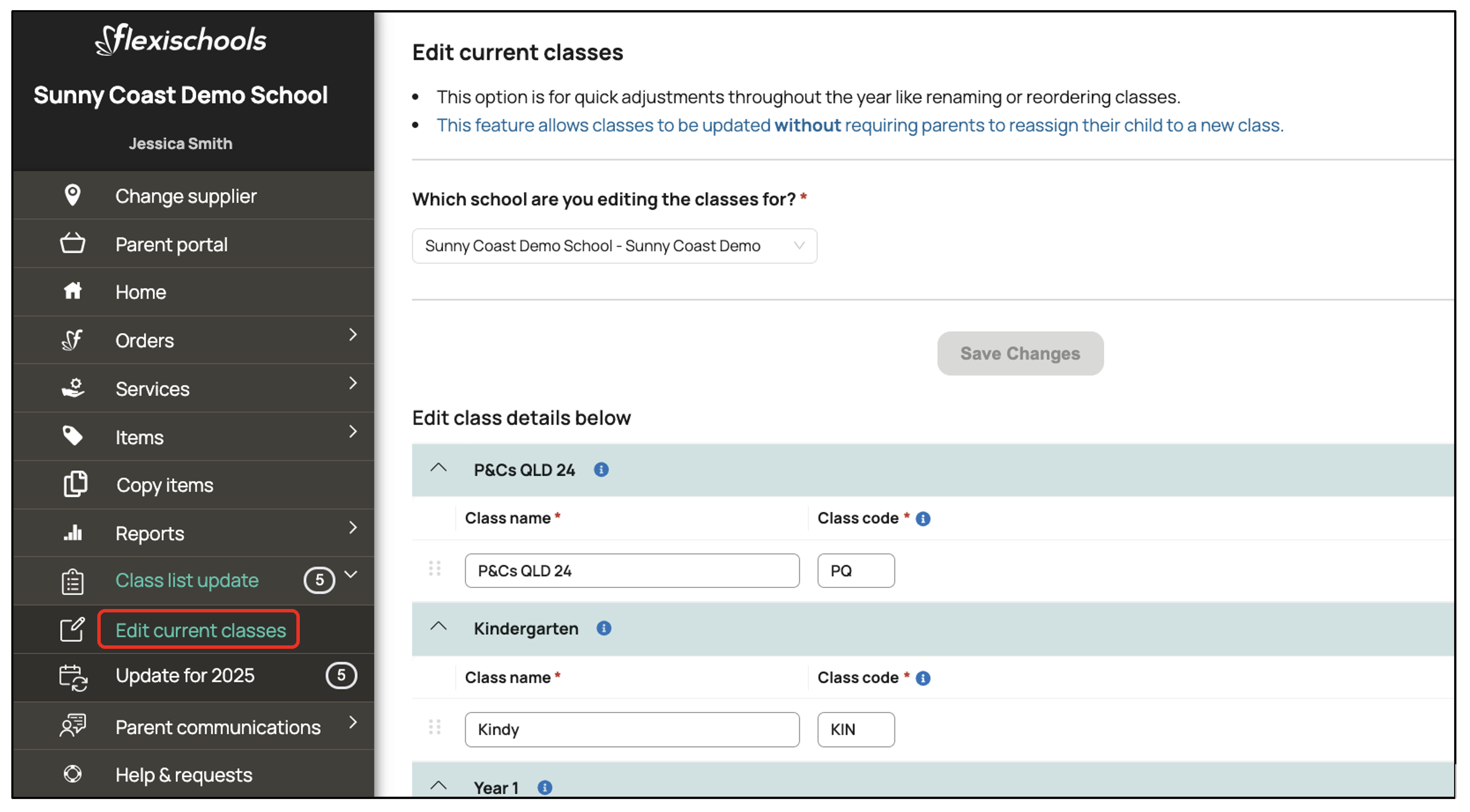The height and width of the screenshot is (812, 1470).
Task: Click the Kindy class name input field
Action: [x=631, y=730]
